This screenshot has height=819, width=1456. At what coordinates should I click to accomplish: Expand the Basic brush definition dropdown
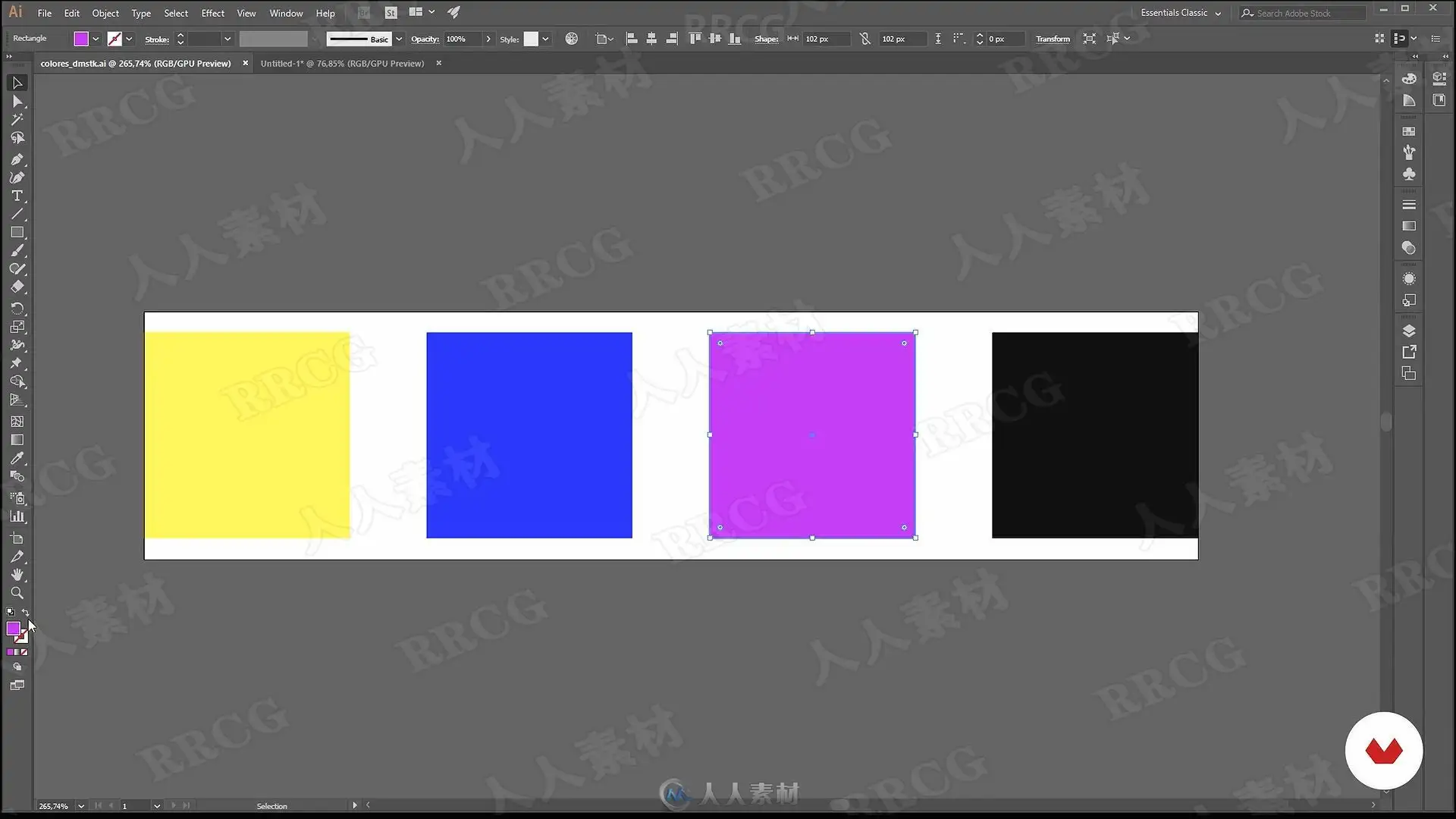[x=399, y=39]
